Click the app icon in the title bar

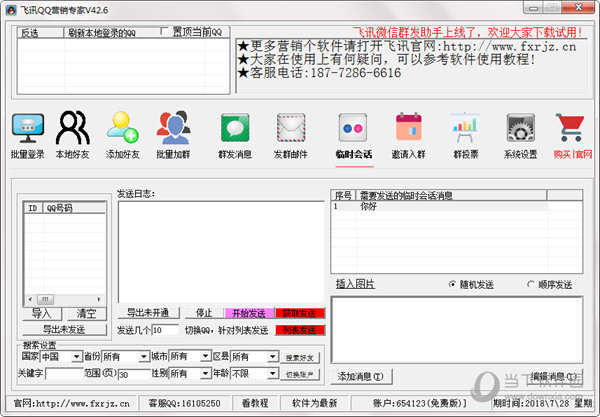coord(11,10)
